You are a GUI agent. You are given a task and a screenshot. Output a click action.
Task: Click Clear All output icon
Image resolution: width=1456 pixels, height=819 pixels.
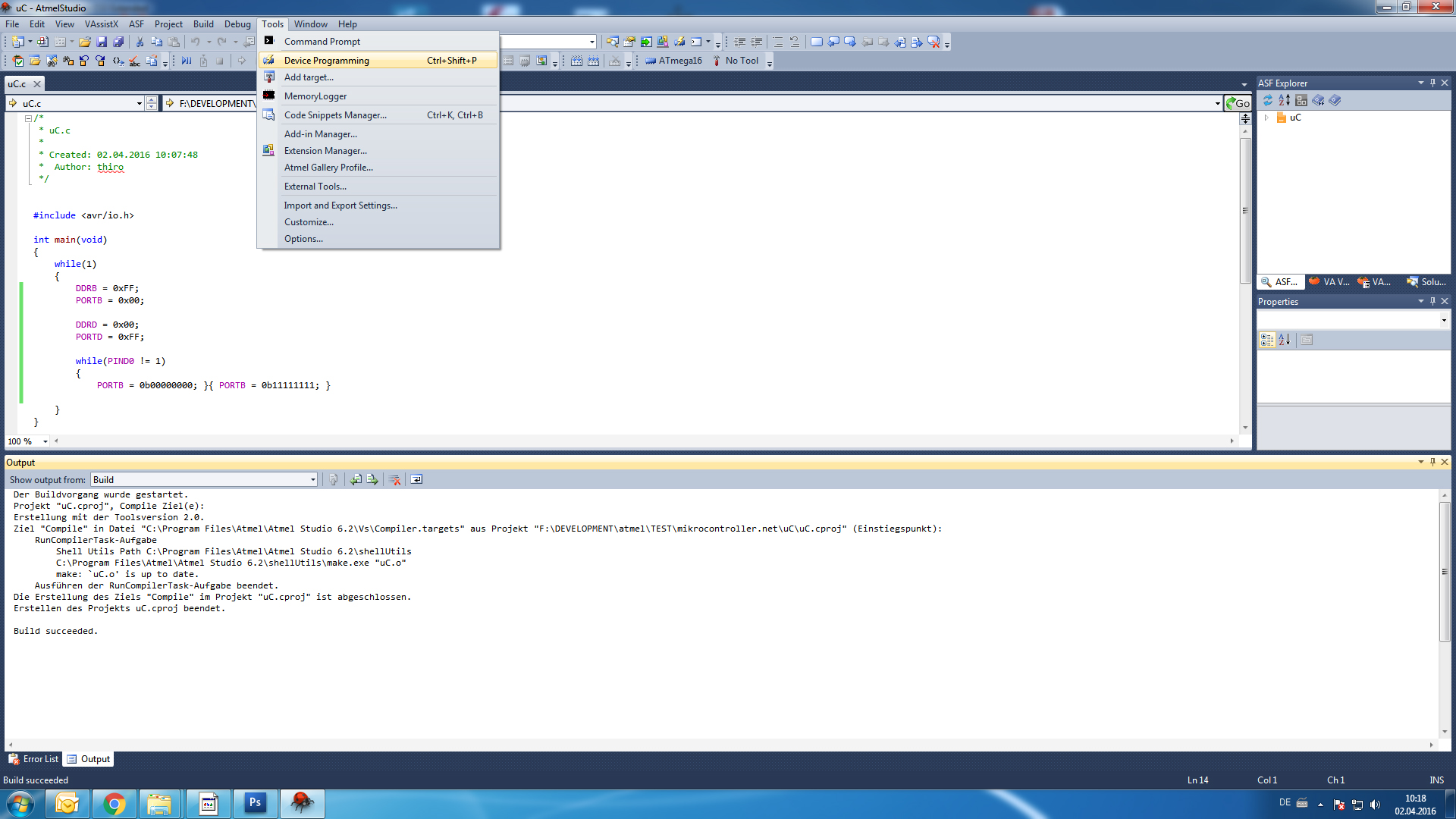394,480
